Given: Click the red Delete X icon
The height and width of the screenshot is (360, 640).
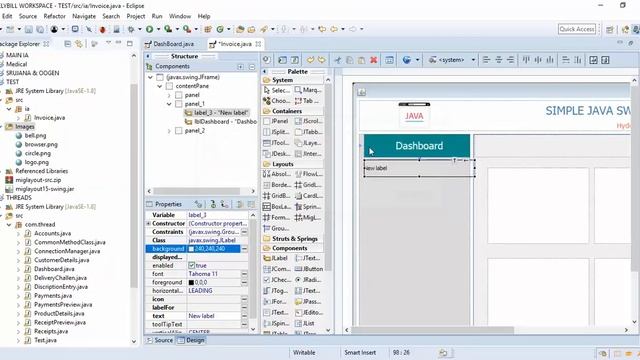Looking at the screenshot, I should [x=373, y=60].
